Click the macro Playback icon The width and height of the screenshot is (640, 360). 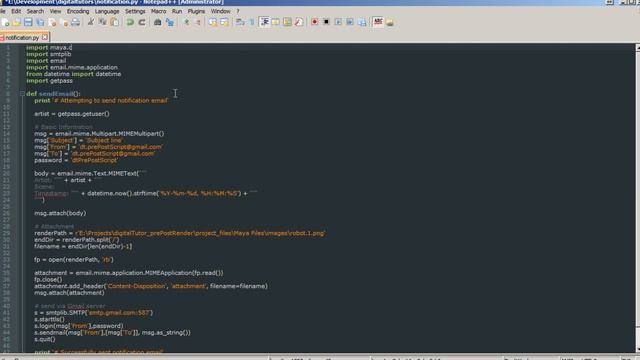(x=338, y=22)
